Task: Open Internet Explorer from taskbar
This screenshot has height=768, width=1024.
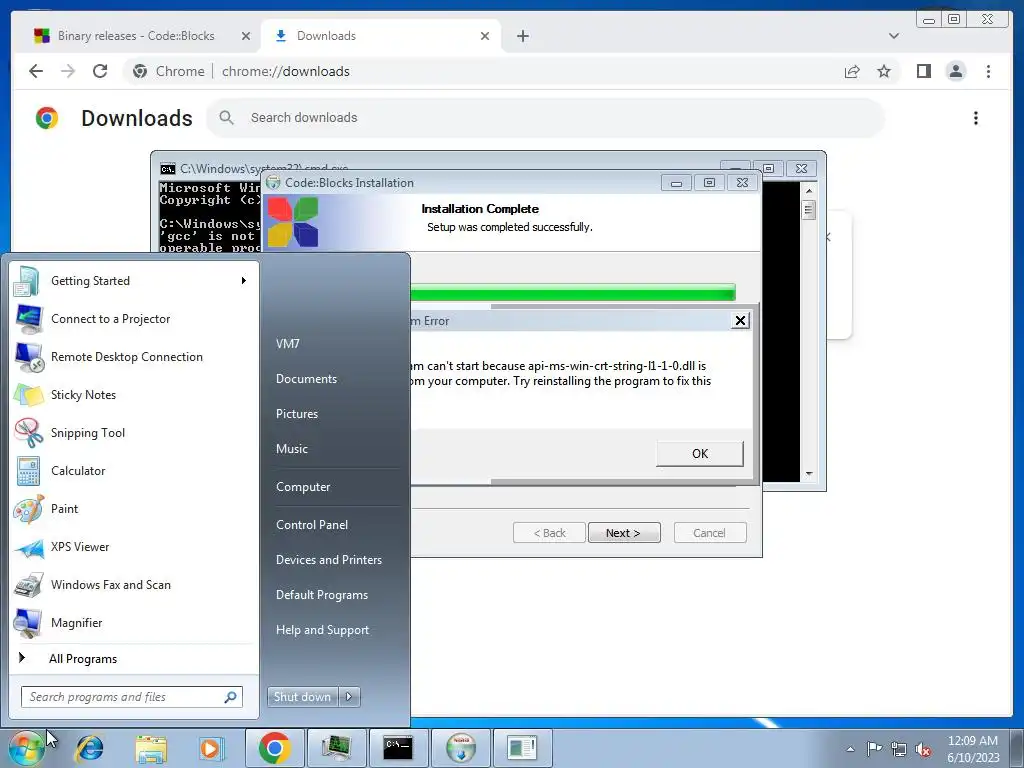Action: pos(89,748)
